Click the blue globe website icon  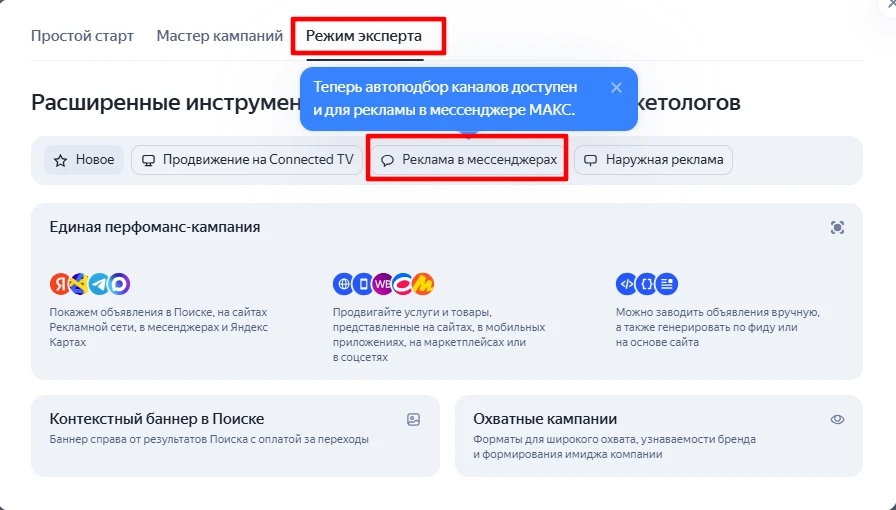click(343, 284)
